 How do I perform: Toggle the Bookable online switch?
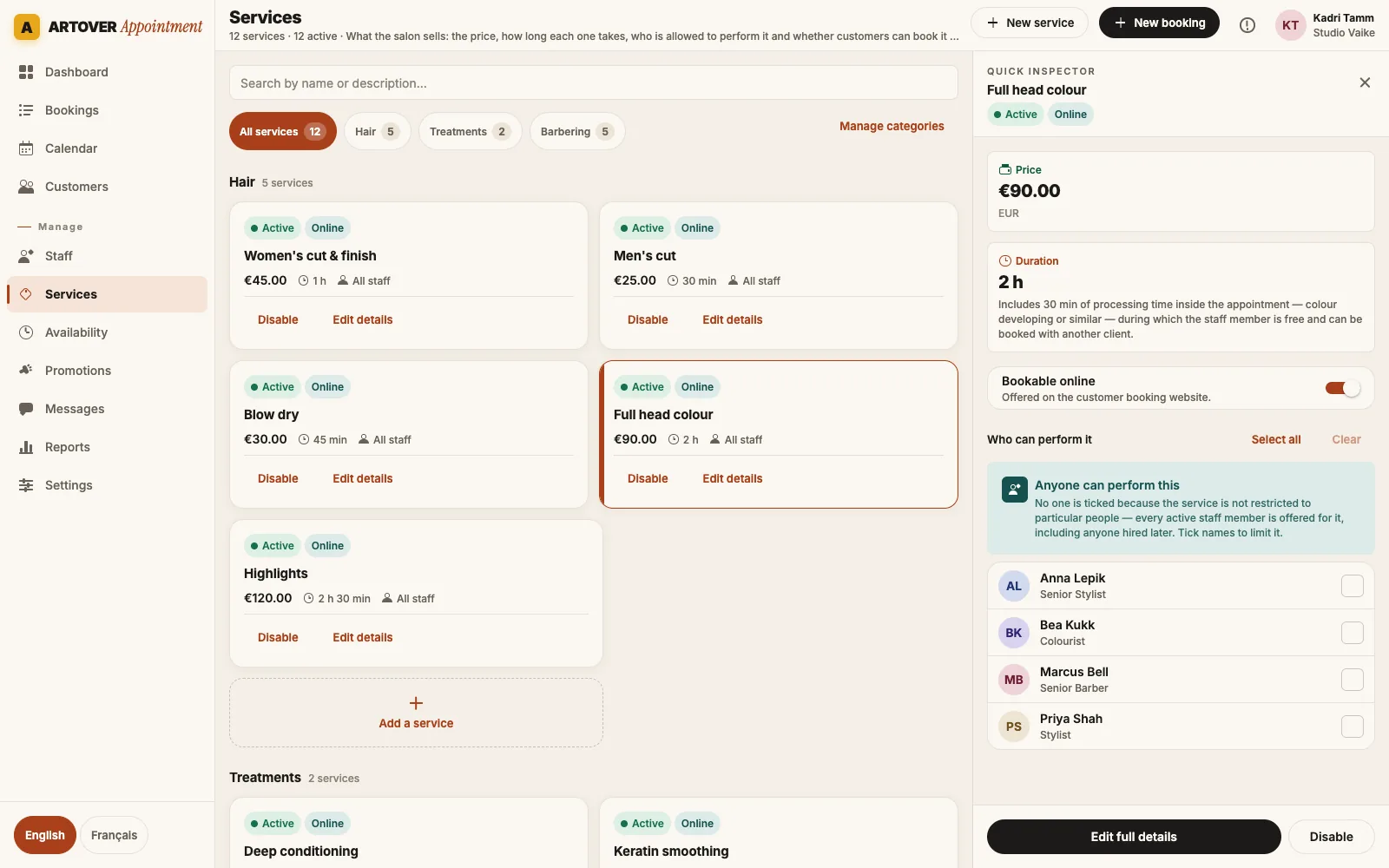click(1343, 388)
